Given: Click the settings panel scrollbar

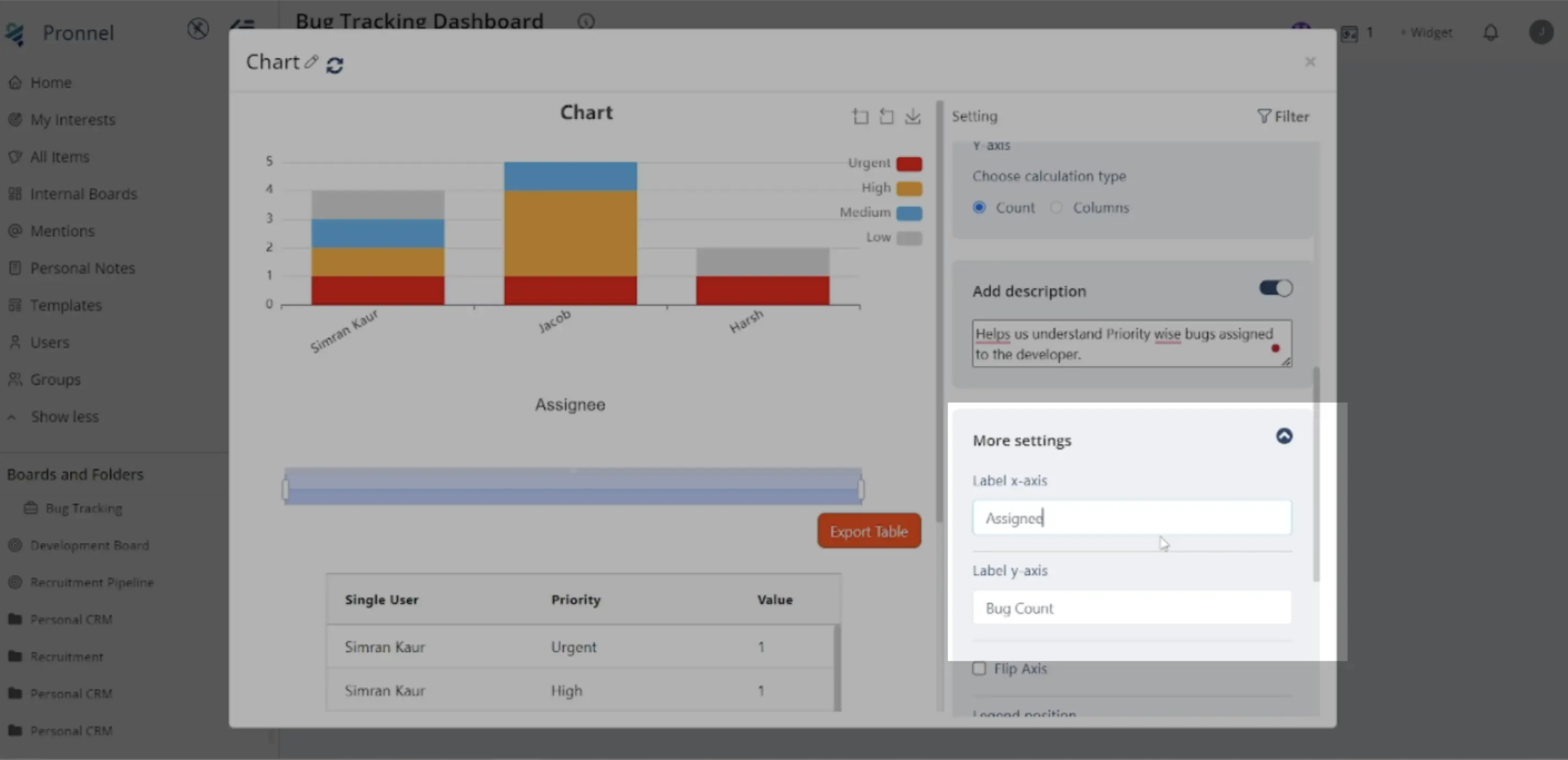Looking at the screenshot, I should point(1316,474).
